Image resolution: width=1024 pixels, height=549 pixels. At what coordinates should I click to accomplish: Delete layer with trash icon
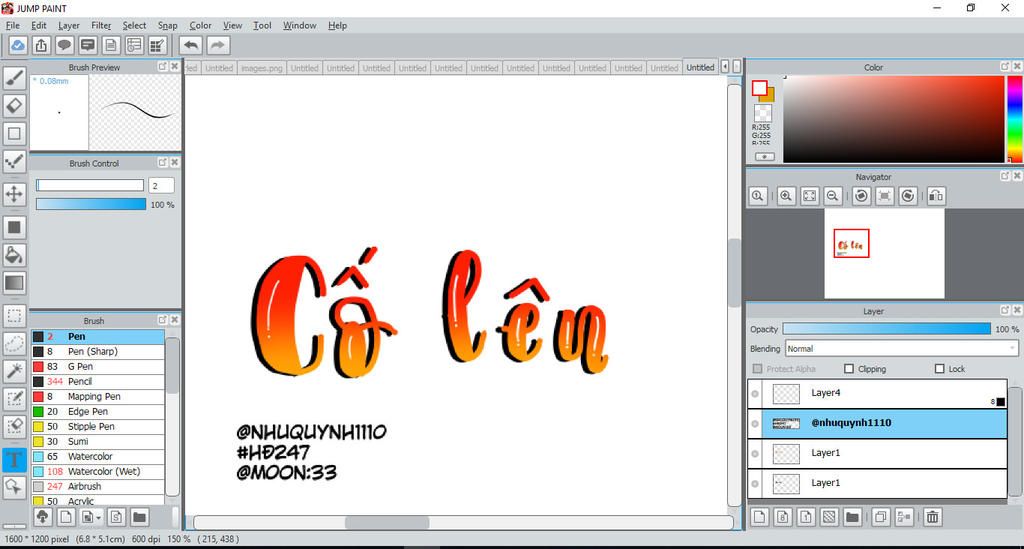coord(933,517)
